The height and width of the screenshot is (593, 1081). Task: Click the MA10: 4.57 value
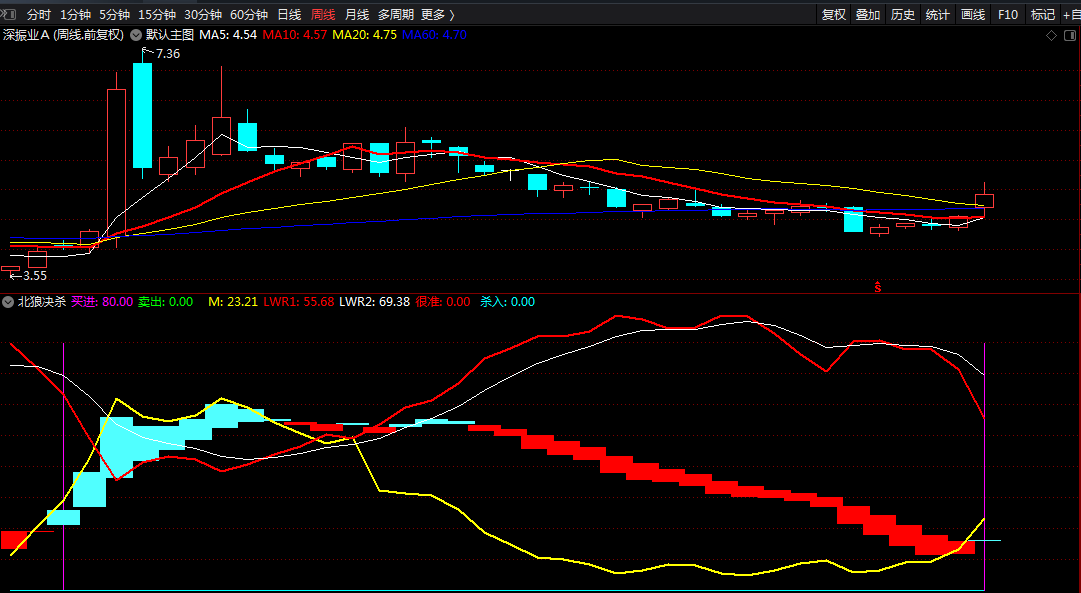click(x=295, y=35)
